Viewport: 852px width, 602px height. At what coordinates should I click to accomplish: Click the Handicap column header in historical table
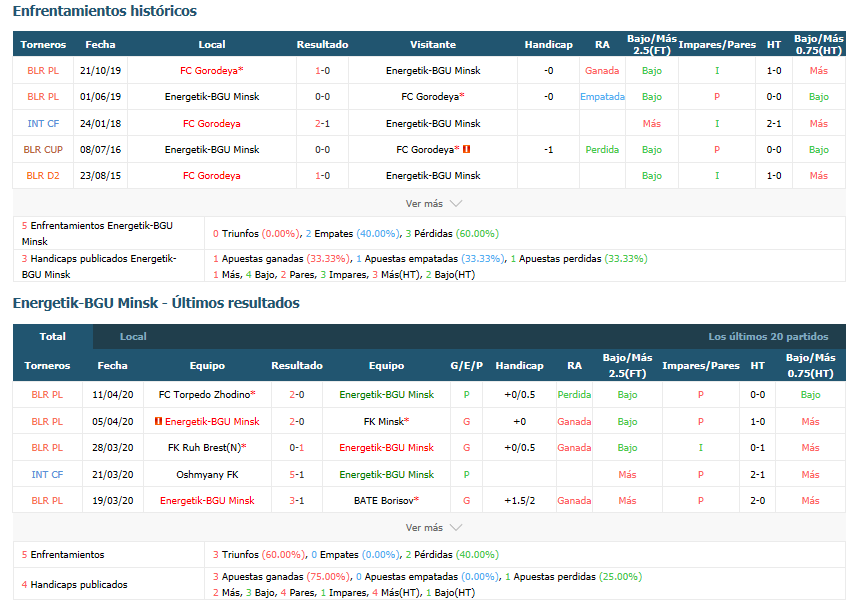pos(548,45)
